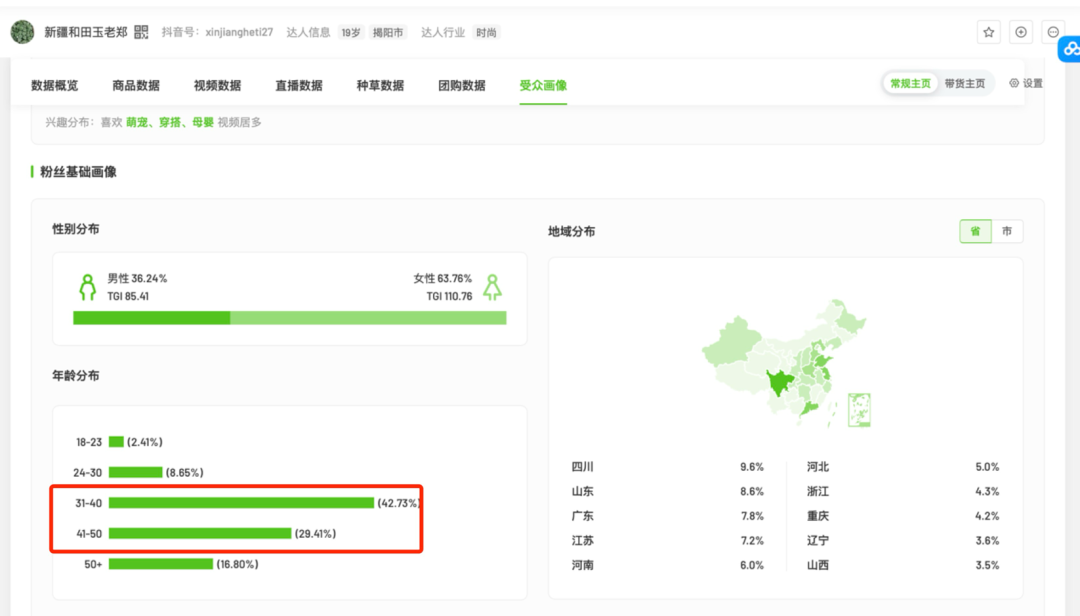Image resolution: width=1080 pixels, height=616 pixels.
Task: Click the male figure icon in gender distribution
Action: pos(88,287)
